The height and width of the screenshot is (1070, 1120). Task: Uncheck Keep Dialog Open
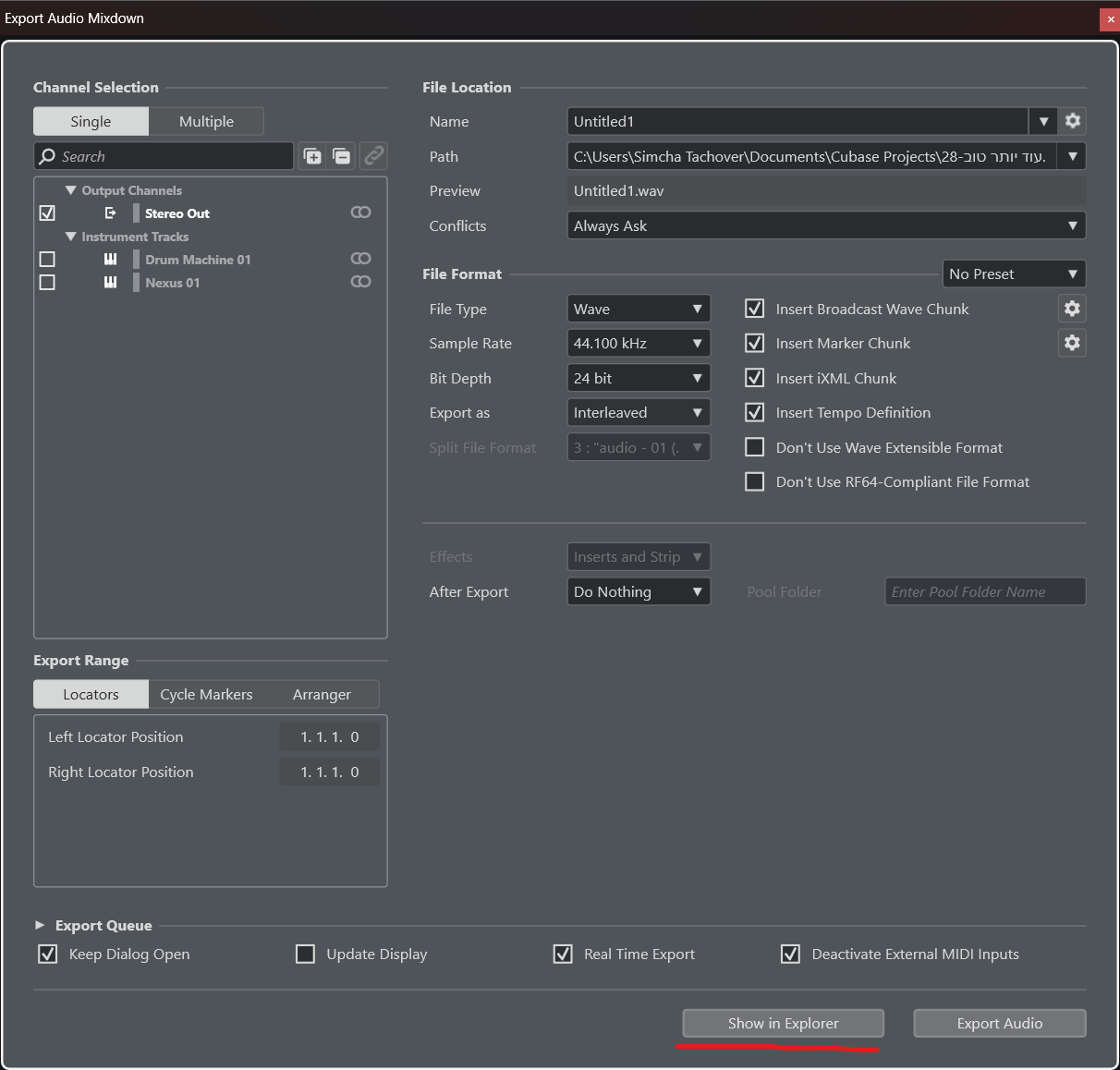pyautogui.click(x=47, y=954)
